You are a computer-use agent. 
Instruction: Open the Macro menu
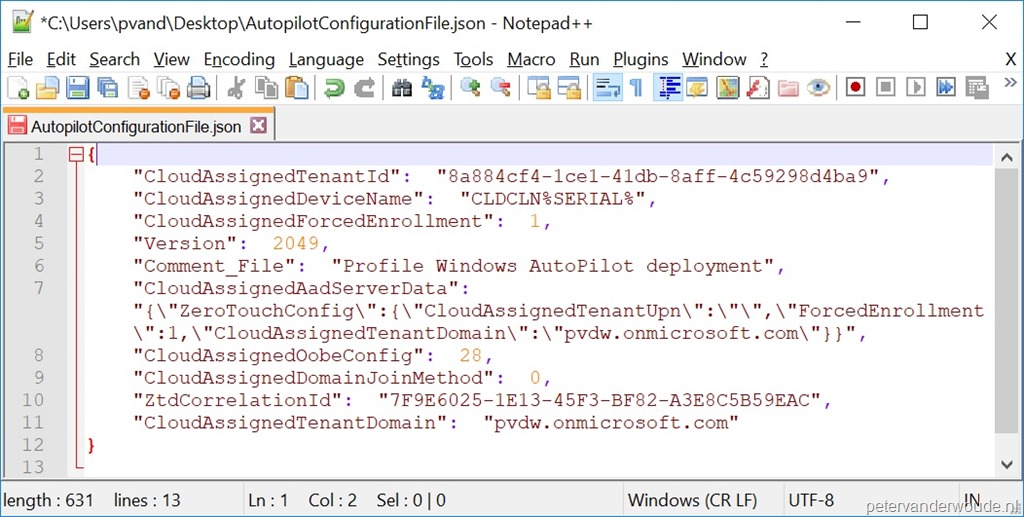click(531, 59)
